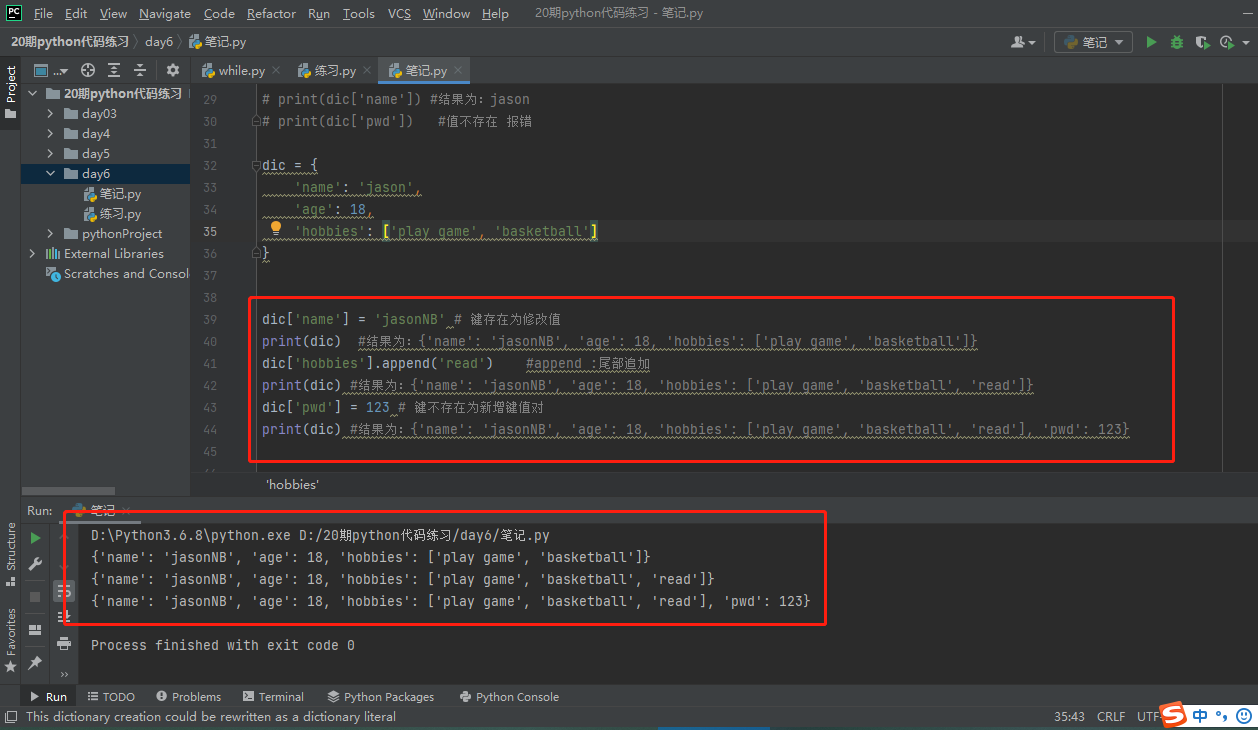This screenshot has height=730, width=1258.
Task: Open the Tools menu
Action: 358,13
